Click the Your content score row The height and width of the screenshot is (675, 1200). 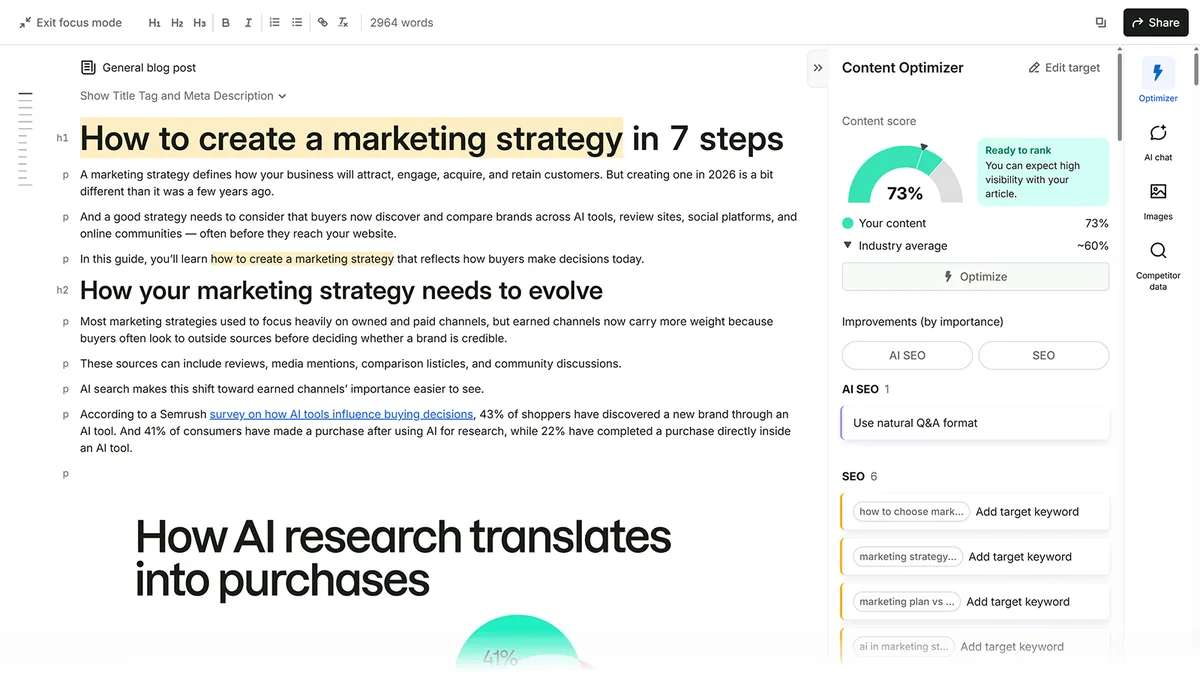click(x=975, y=223)
